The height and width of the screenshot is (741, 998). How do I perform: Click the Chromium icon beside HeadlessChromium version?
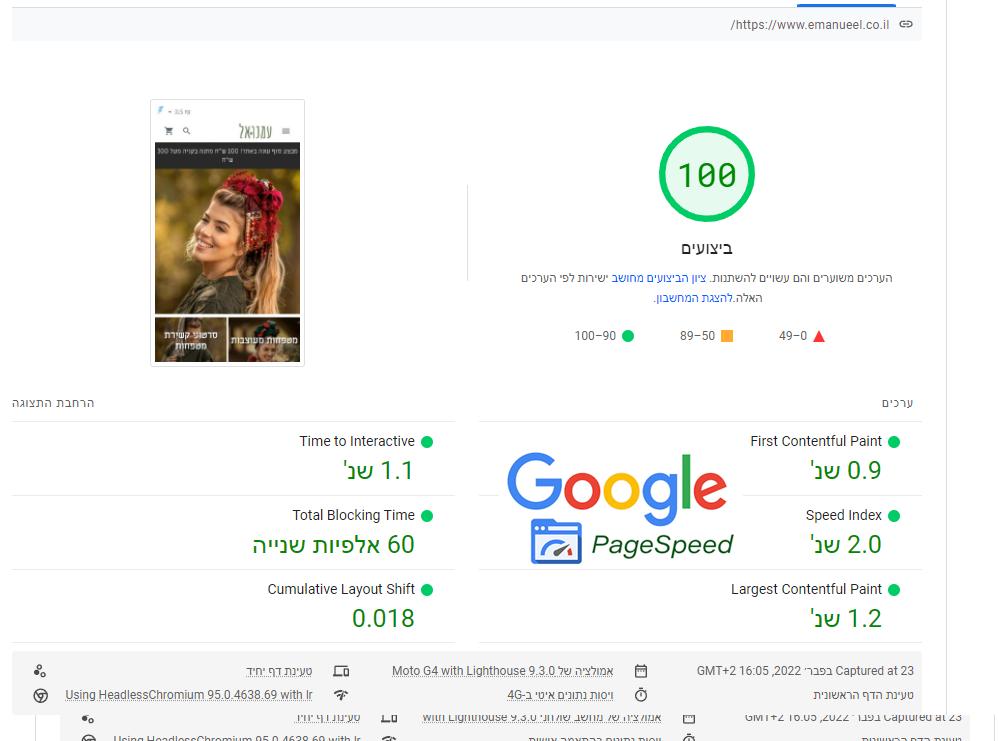40,695
